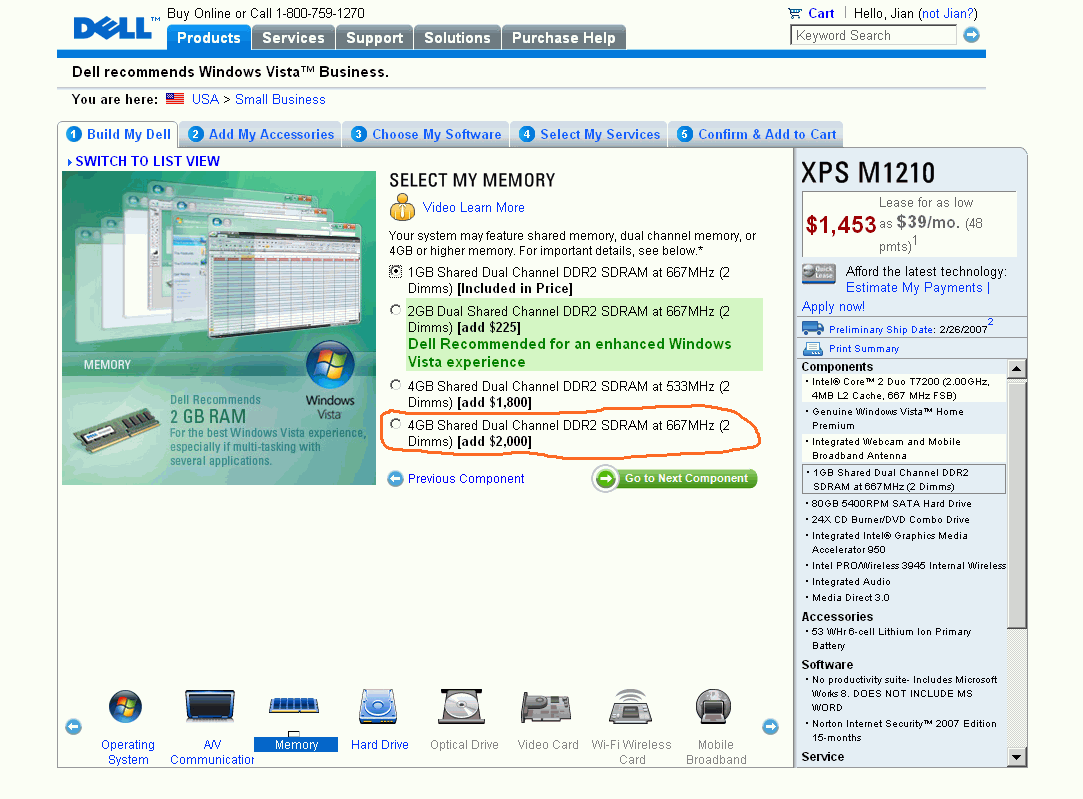This screenshot has height=799, width=1083.
Task: Select the Operating System component icon
Action: (125, 706)
